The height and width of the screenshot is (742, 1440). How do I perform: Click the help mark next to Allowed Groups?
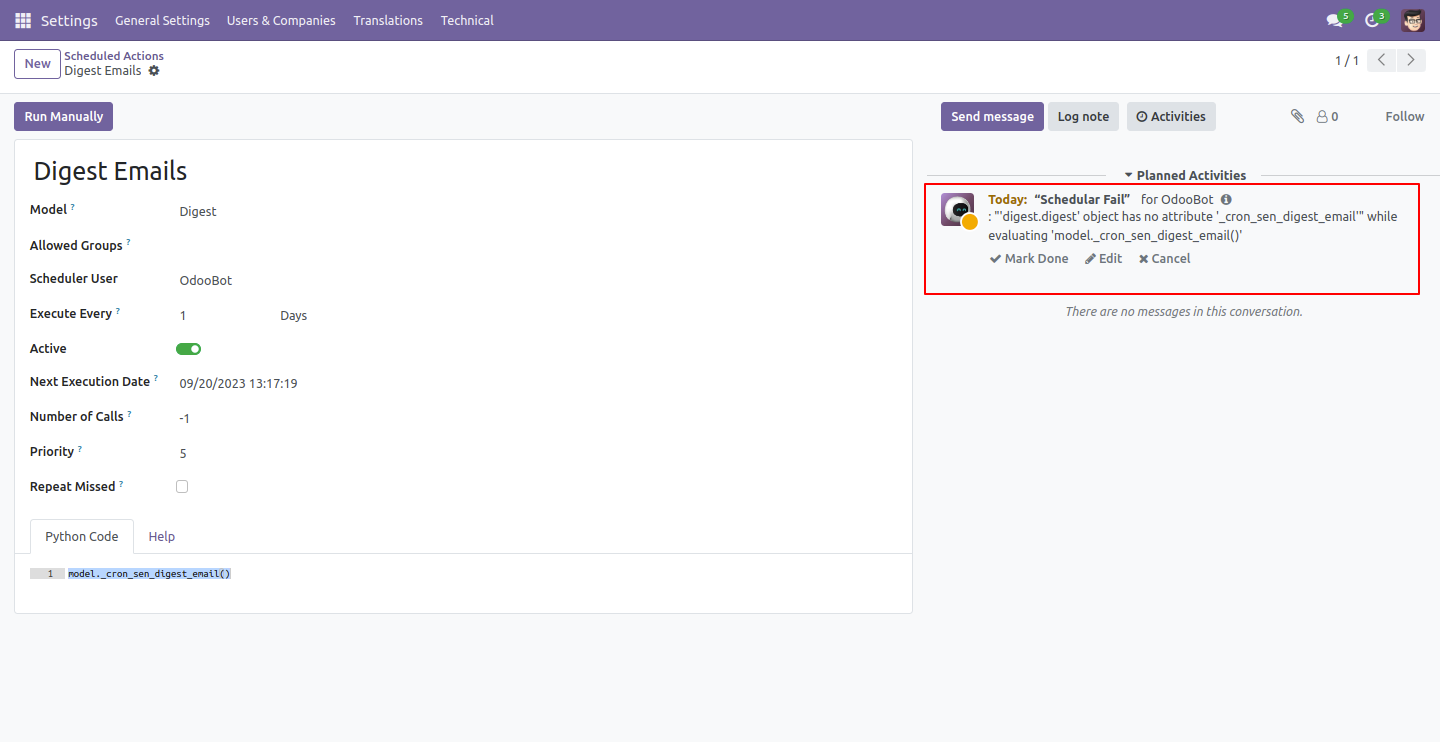click(x=129, y=242)
